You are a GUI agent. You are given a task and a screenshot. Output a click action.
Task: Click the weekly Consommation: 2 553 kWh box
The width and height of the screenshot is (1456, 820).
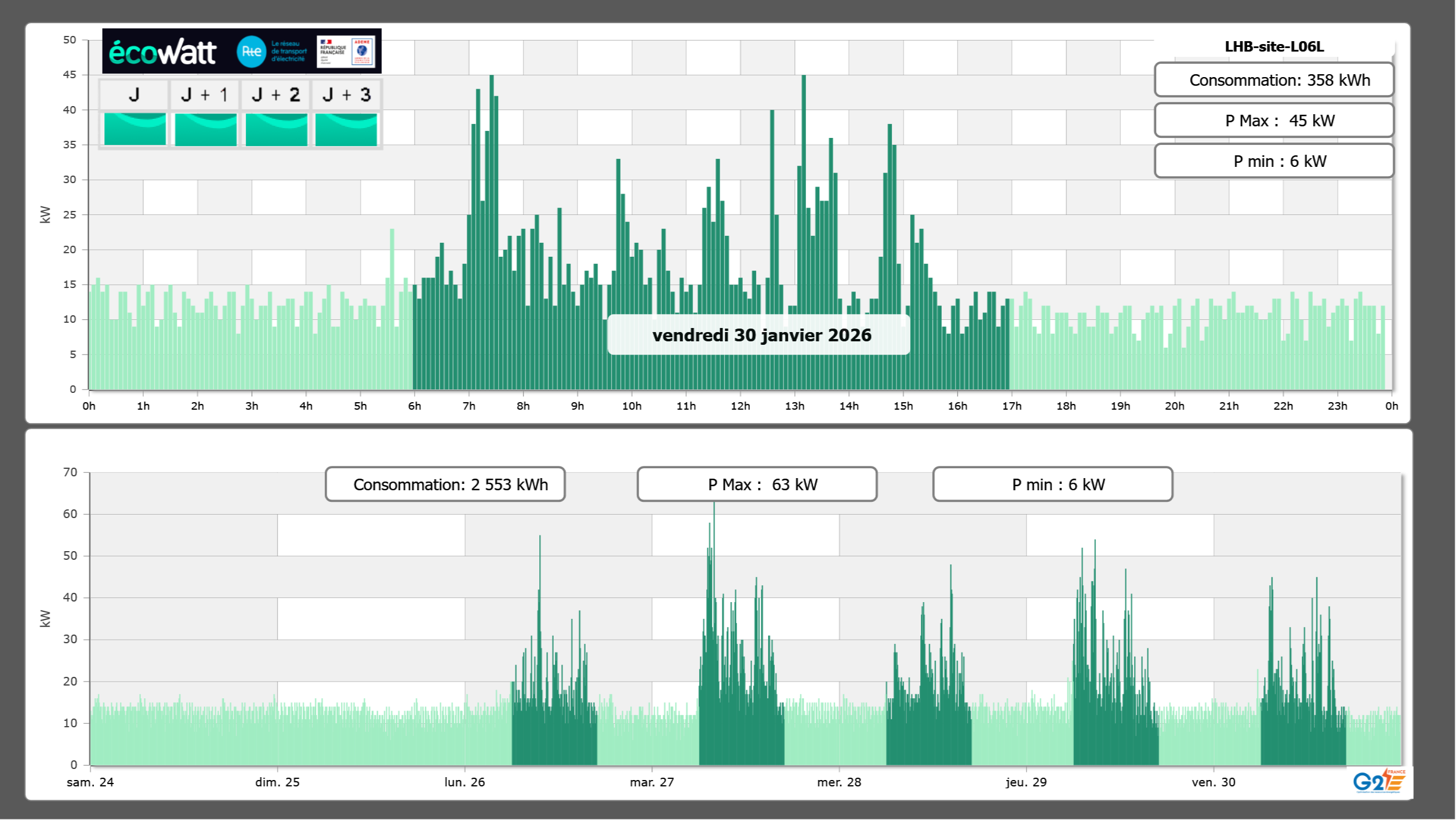pyautogui.click(x=445, y=484)
